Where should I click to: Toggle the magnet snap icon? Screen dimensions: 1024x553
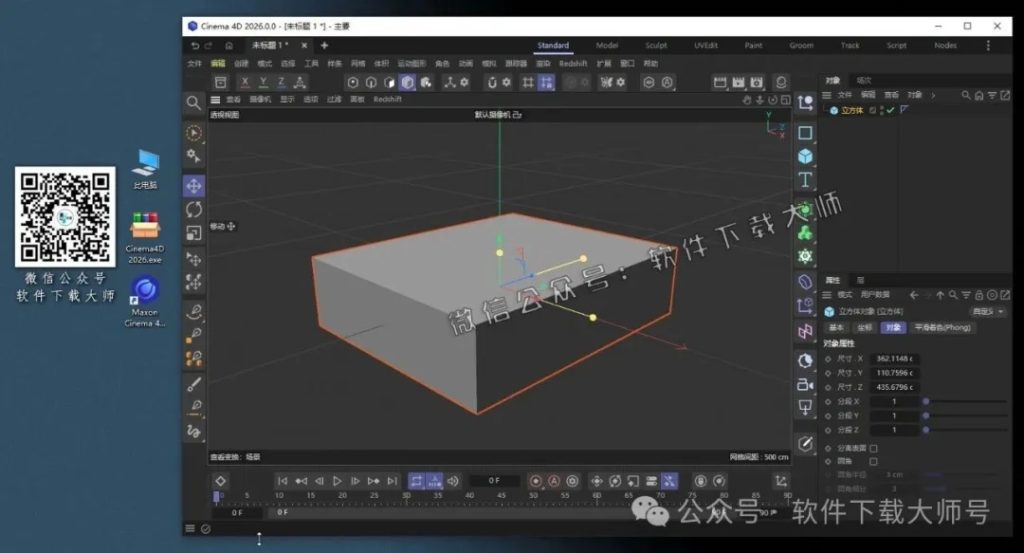[492, 82]
